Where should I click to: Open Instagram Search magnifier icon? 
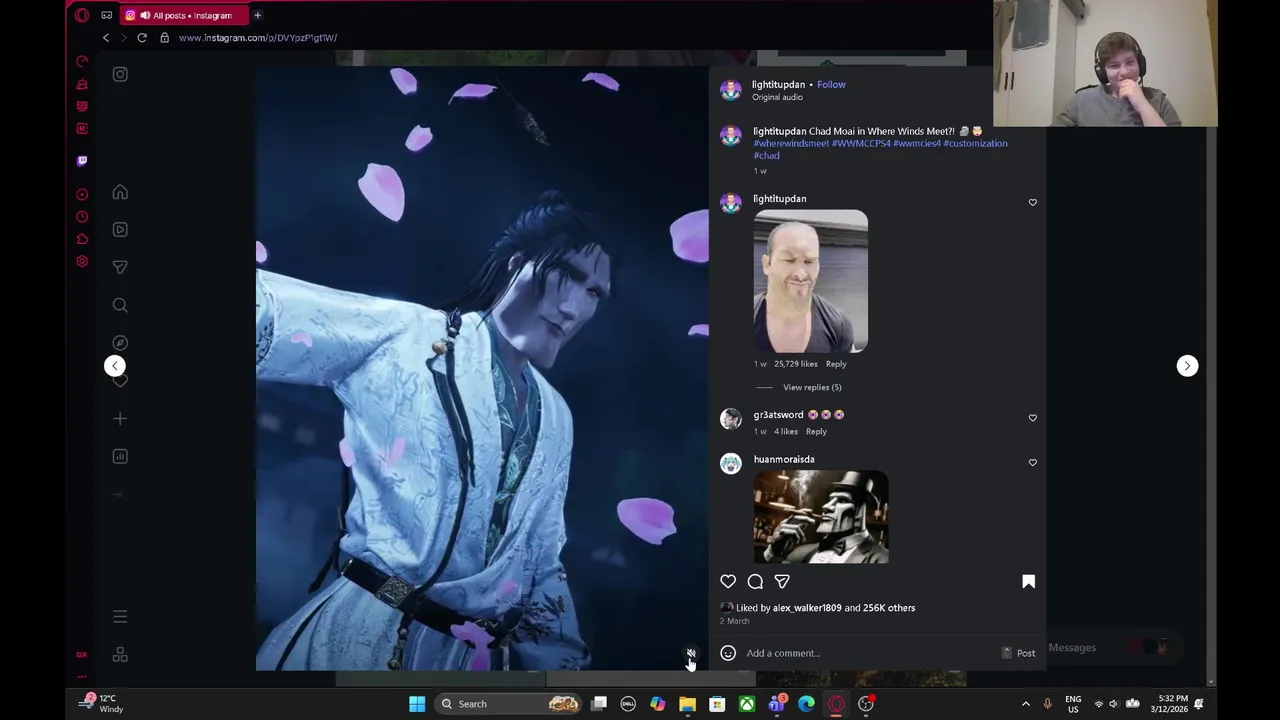point(120,305)
